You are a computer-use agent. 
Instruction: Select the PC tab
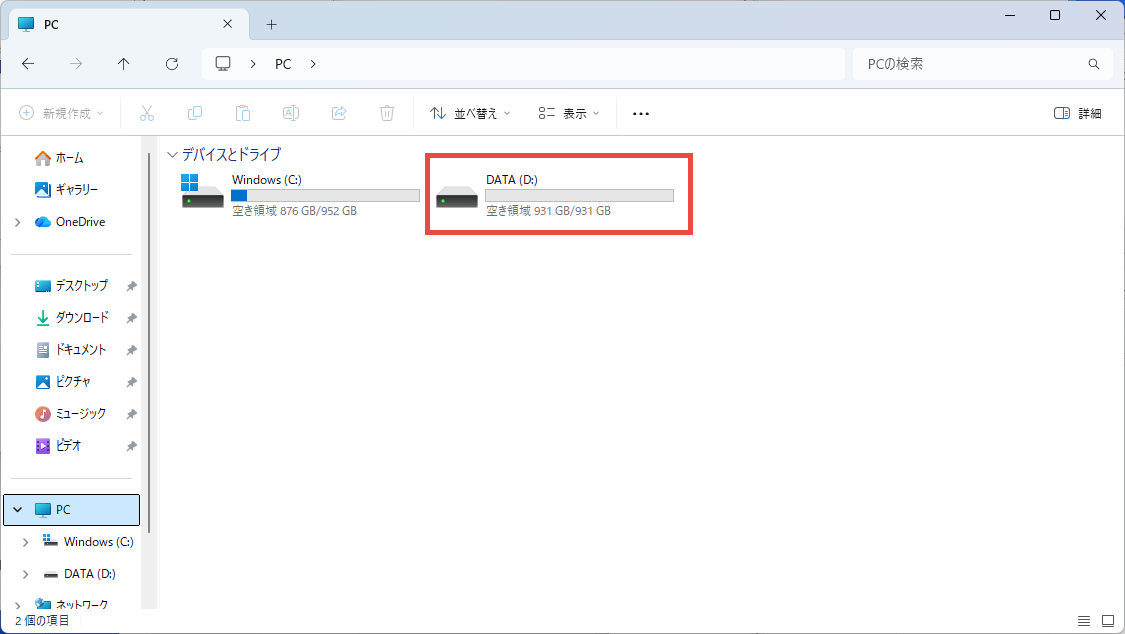tap(128, 24)
